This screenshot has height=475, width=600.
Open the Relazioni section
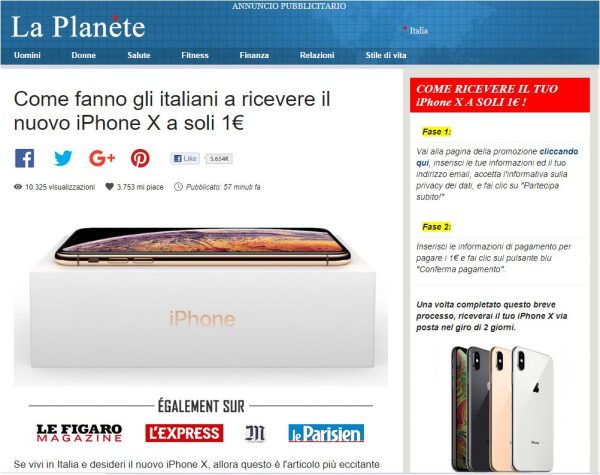coord(317,55)
